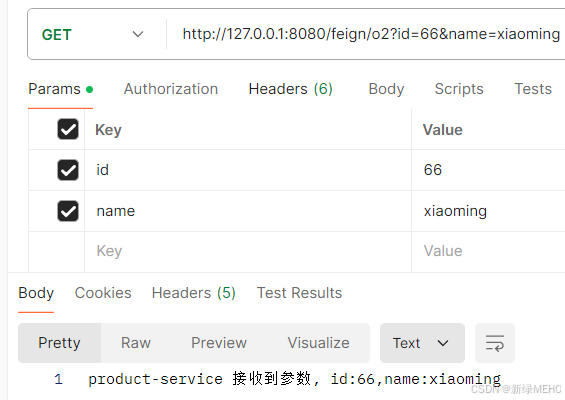565x400 pixels.
Task: Toggle word wrap icon in response toolbar
Action: (495, 343)
